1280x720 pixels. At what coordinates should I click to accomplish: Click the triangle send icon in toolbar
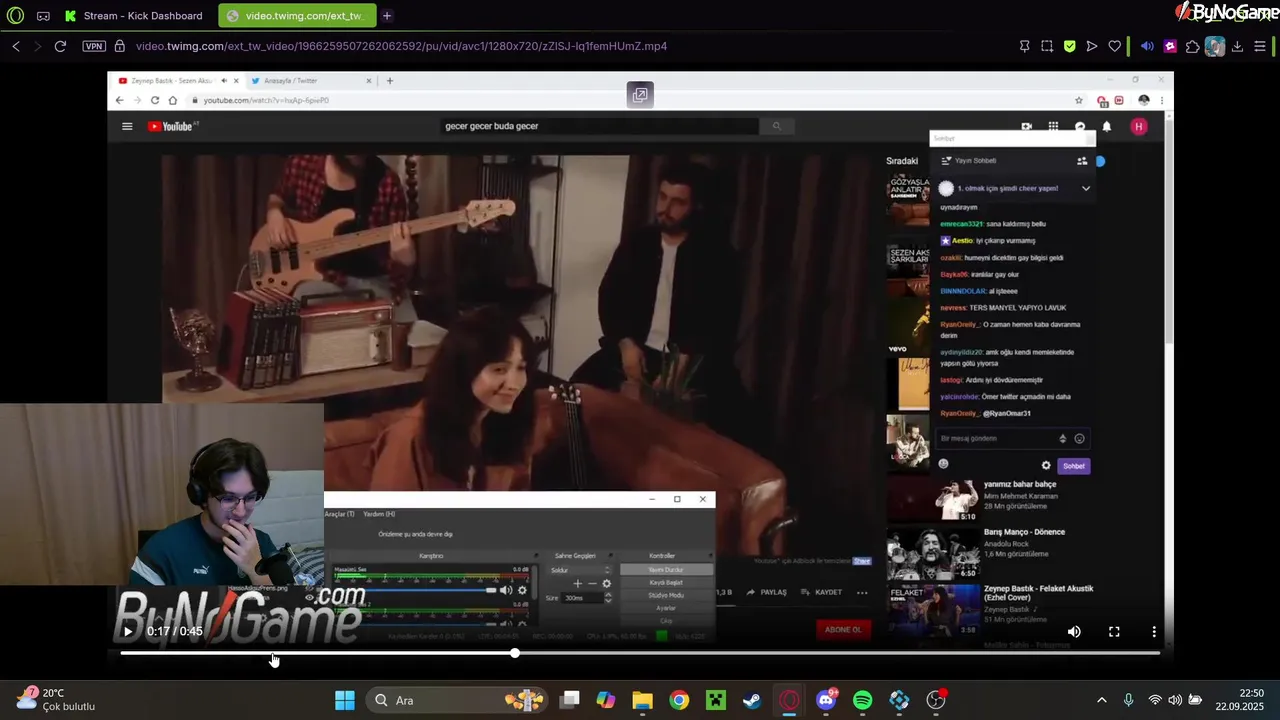pos(1092,46)
